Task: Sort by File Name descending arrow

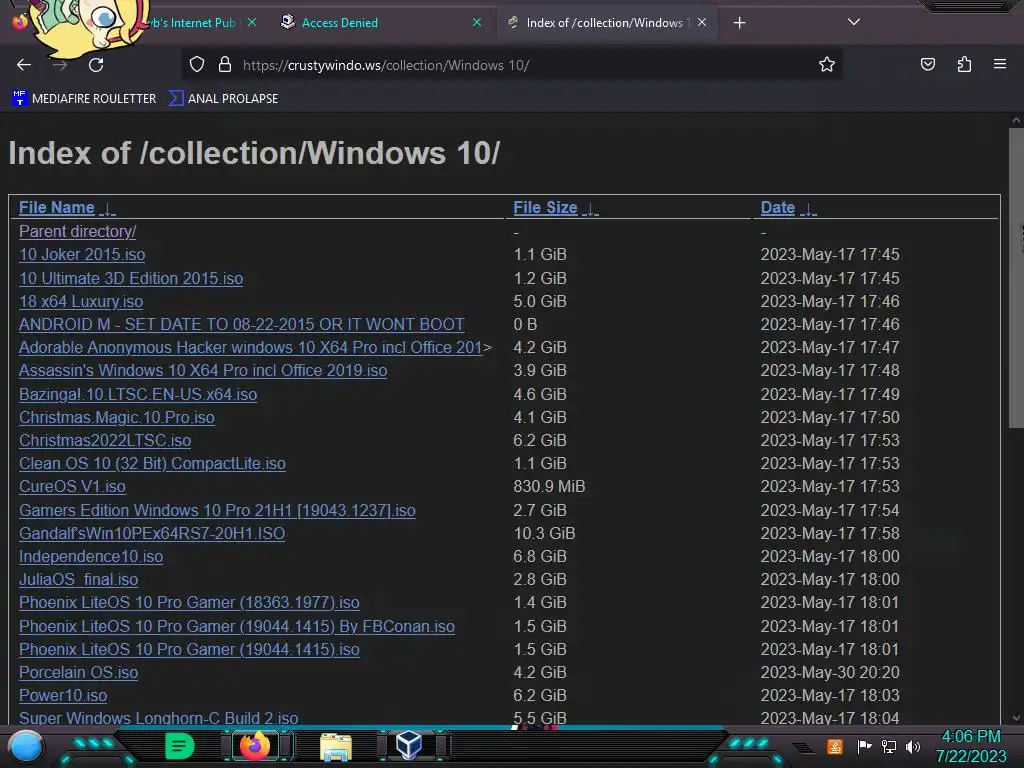Action: 107,208
